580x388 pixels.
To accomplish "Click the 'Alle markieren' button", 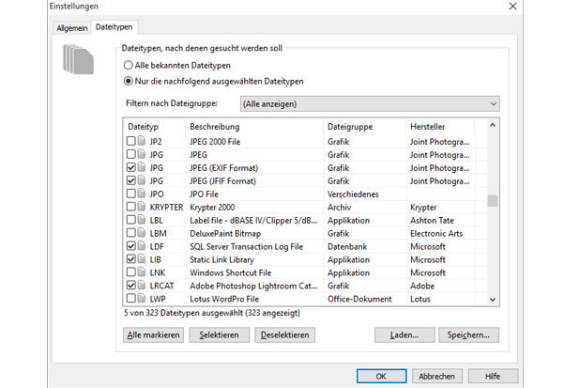I will click(x=153, y=335).
